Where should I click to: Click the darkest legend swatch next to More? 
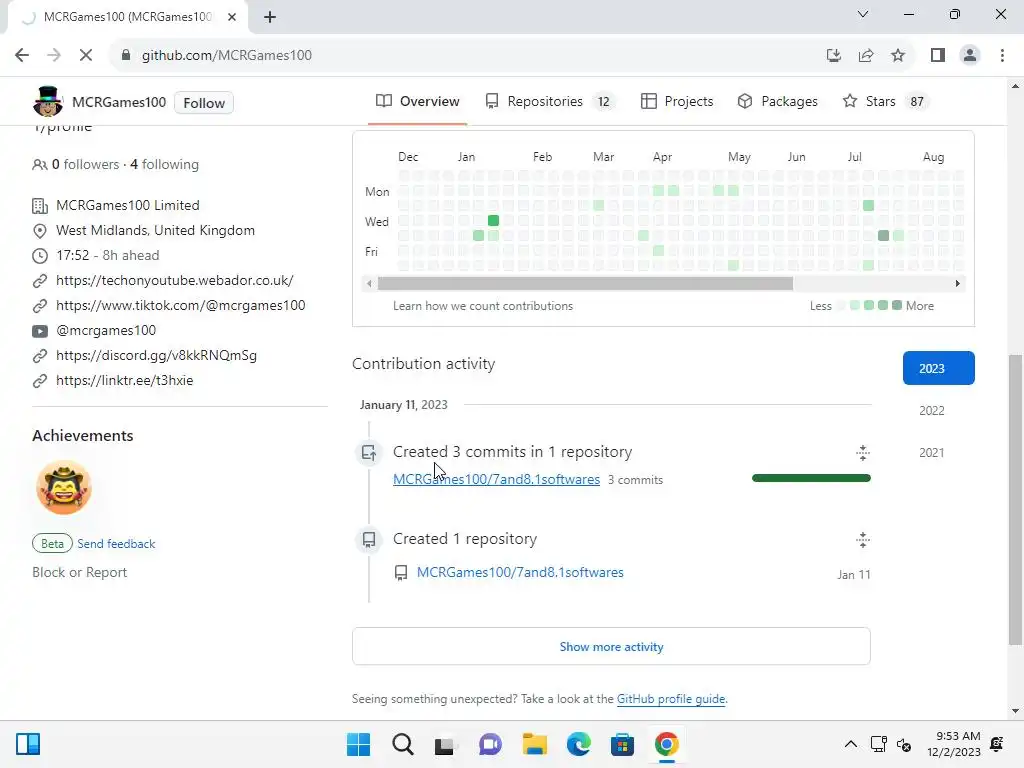point(897,305)
